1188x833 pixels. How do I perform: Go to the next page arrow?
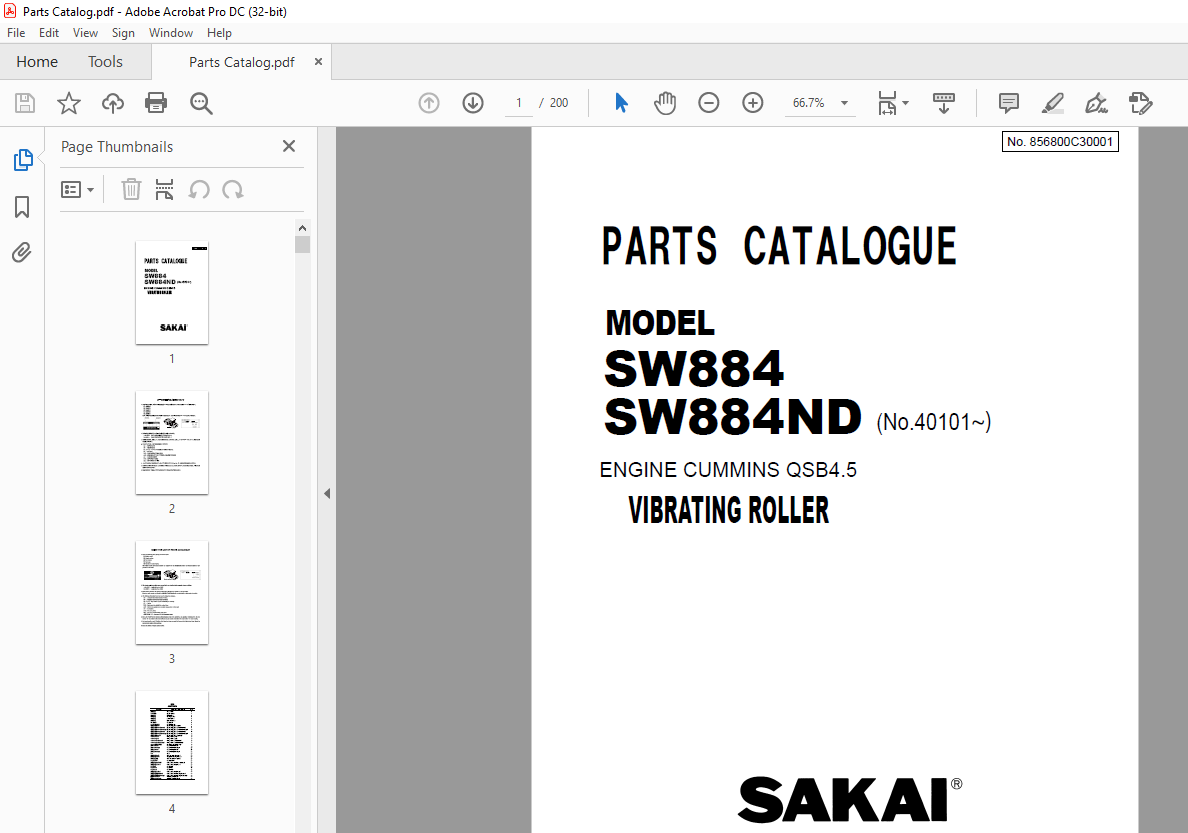coord(473,103)
